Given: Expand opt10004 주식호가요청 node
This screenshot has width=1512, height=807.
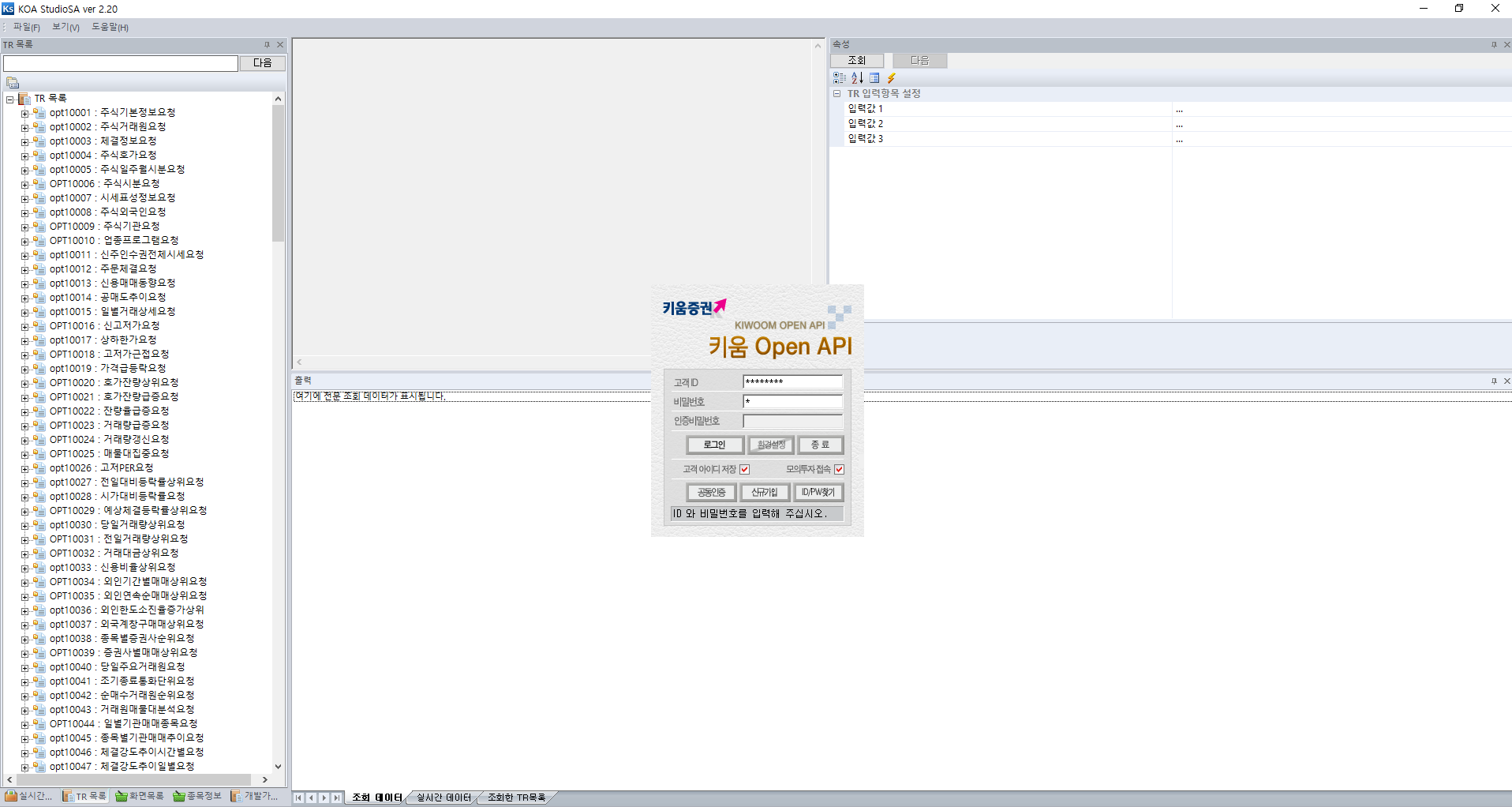Looking at the screenshot, I should (x=24, y=156).
